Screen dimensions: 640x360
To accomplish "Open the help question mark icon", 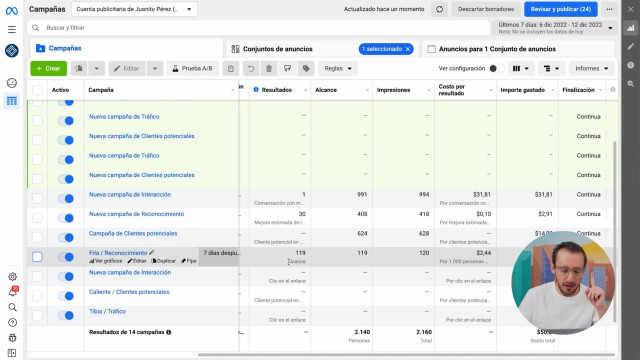I will click(12, 322).
